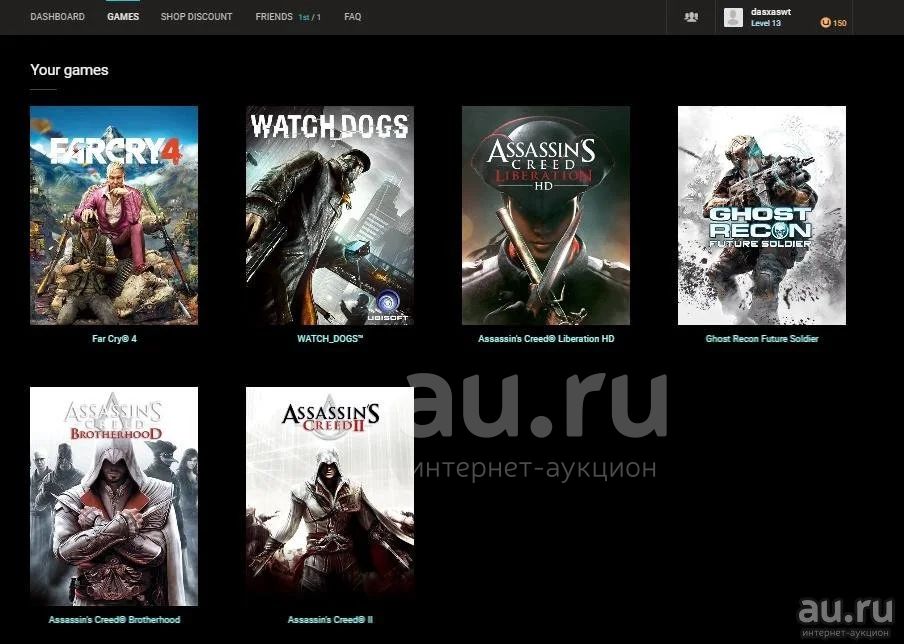Click the Level 13 text
Viewport: 904px width, 644px height.
766,23
